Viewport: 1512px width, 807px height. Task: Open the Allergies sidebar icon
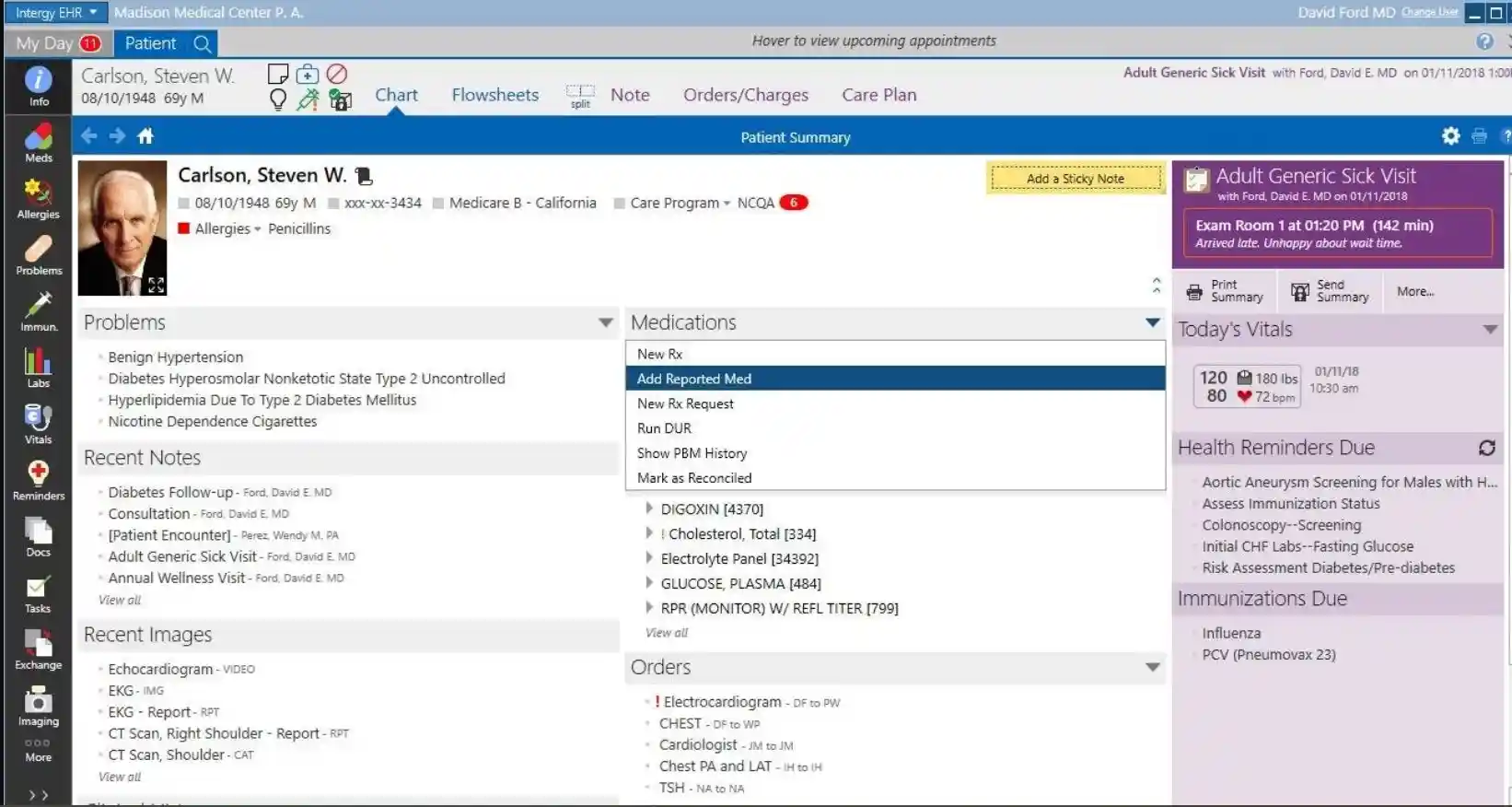(x=38, y=199)
